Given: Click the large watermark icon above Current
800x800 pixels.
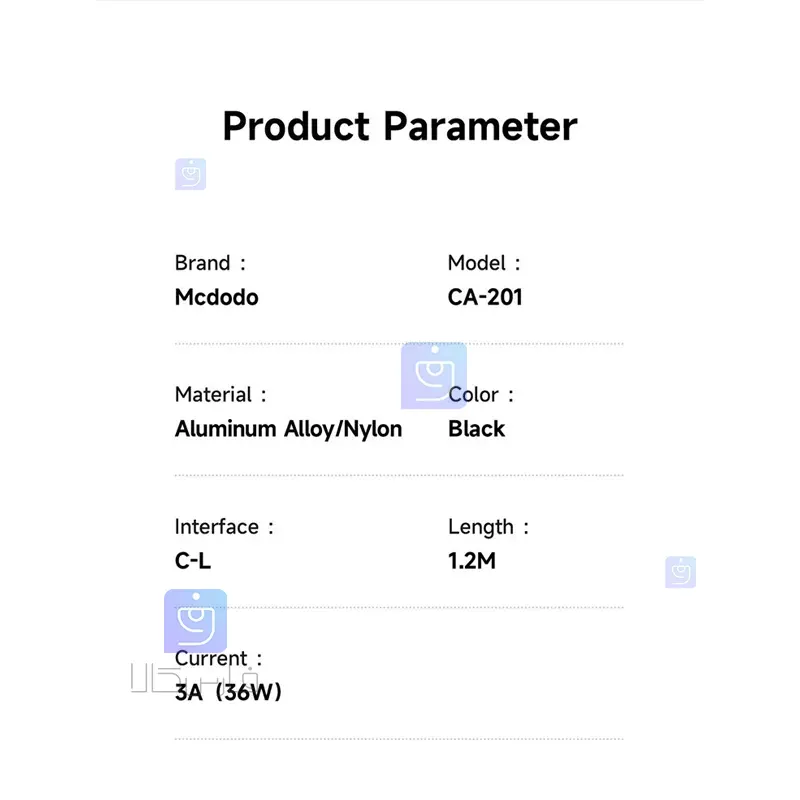Looking at the screenshot, I should [x=195, y=620].
